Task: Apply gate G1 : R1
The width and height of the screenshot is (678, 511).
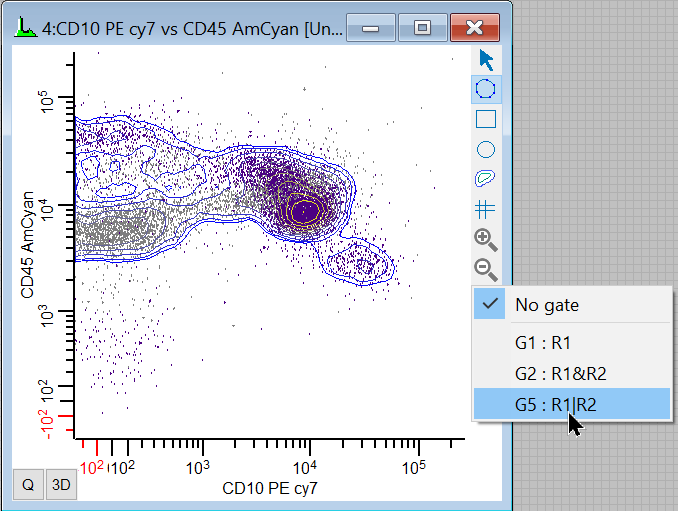Action: (543, 341)
